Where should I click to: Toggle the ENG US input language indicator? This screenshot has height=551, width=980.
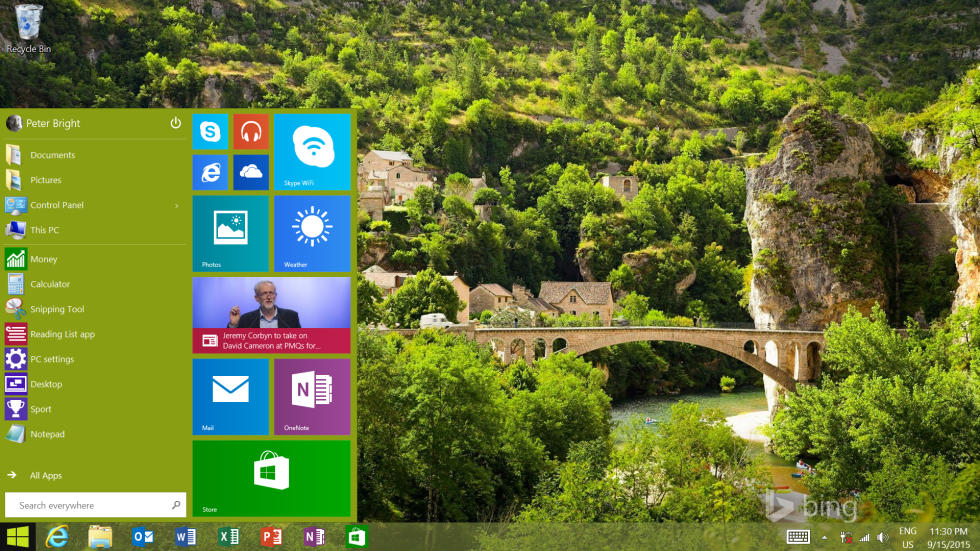(907, 537)
